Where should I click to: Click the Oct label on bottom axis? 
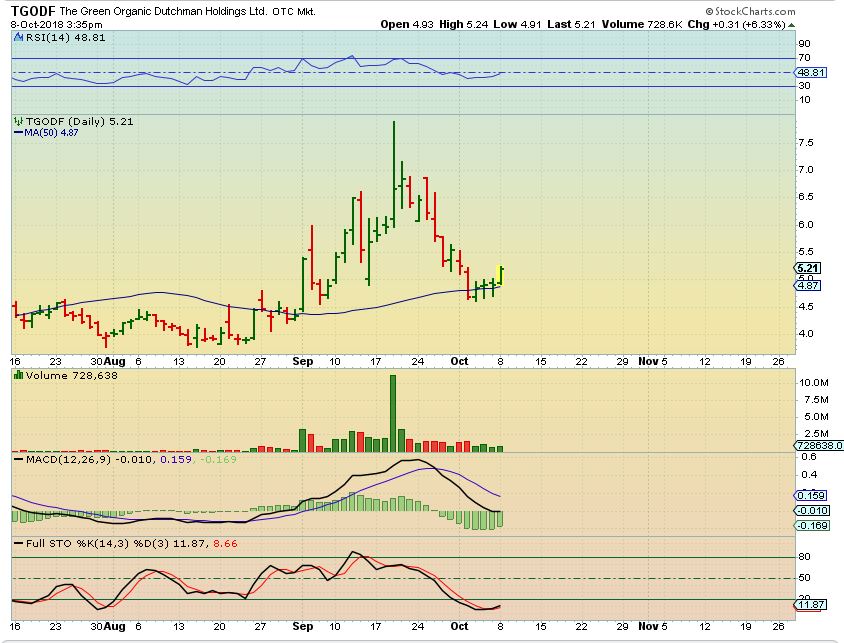(458, 627)
